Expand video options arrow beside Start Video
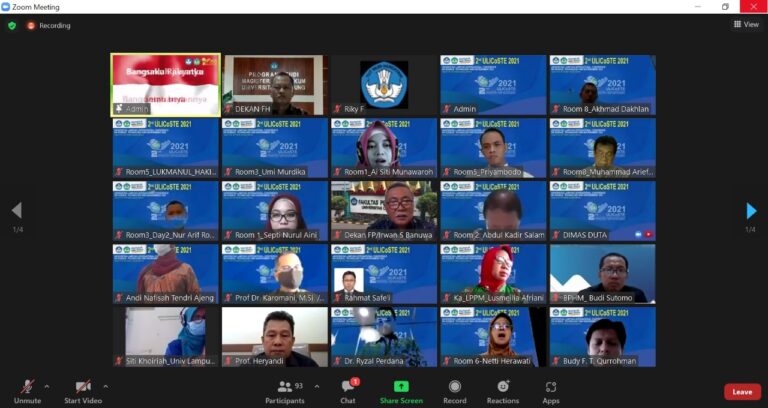Image resolution: width=768 pixels, height=408 pixels. tap(105, 385)
